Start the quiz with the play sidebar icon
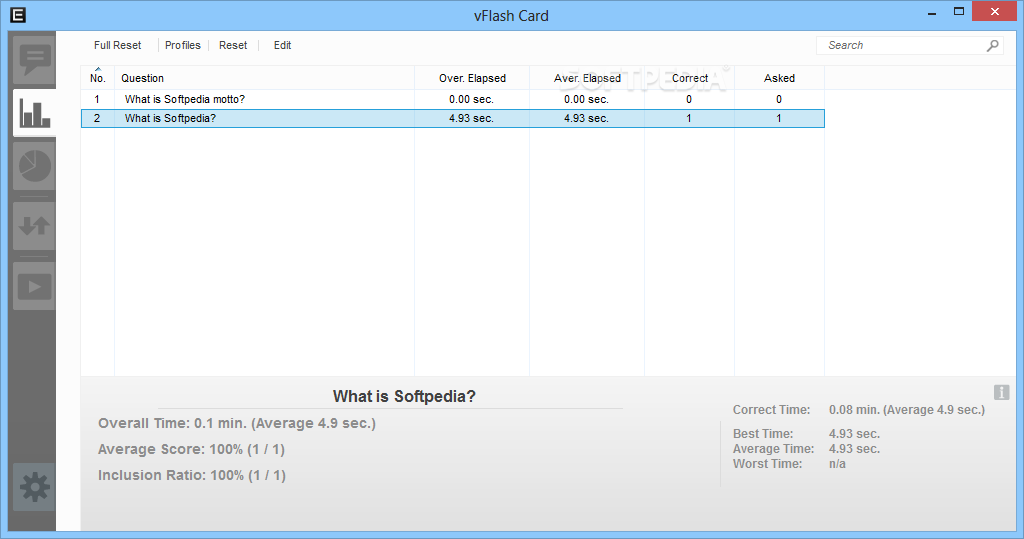Viewport: 1024px width, 539px height. point(34,286)
